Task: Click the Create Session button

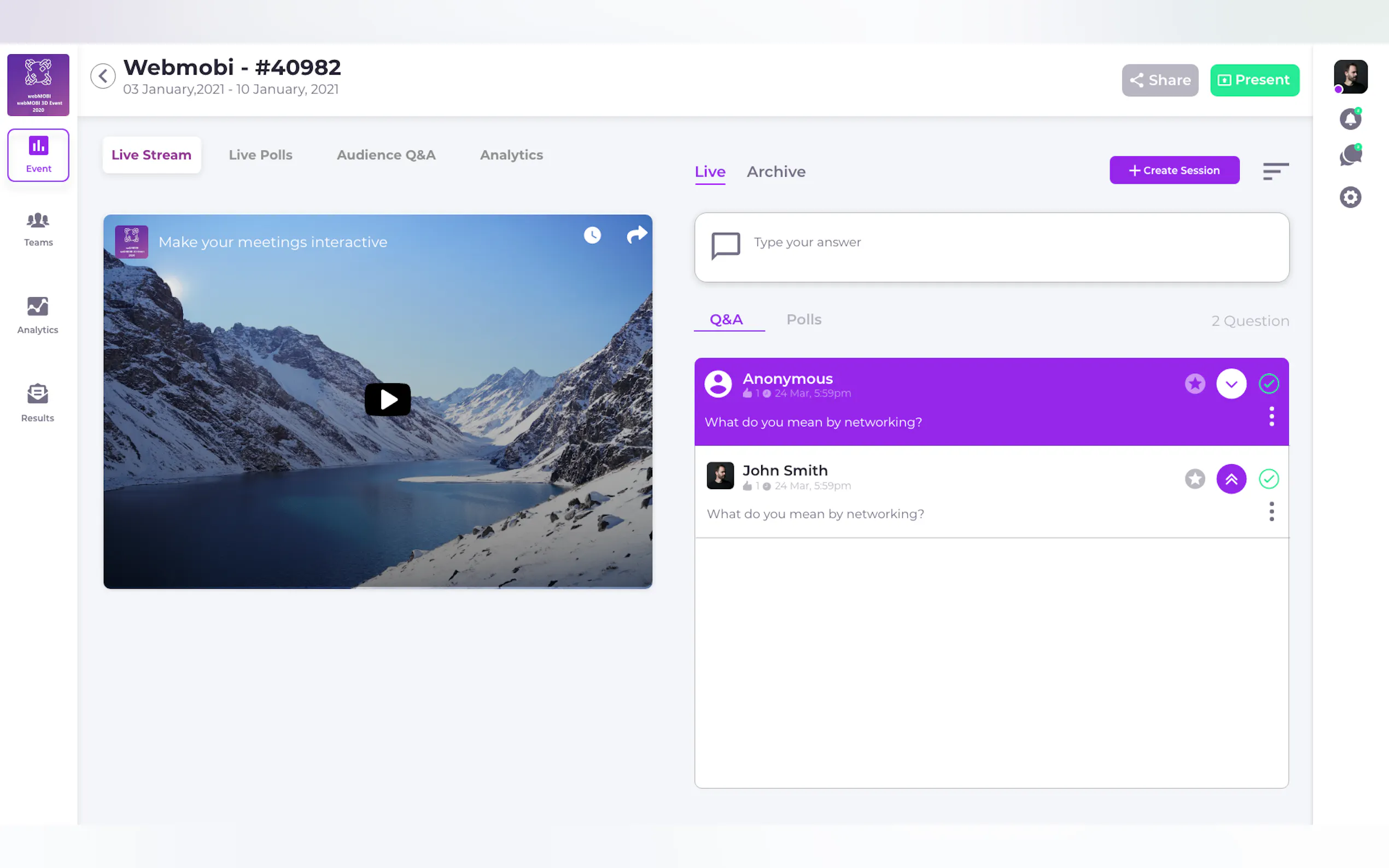Action: [1174, 171]
